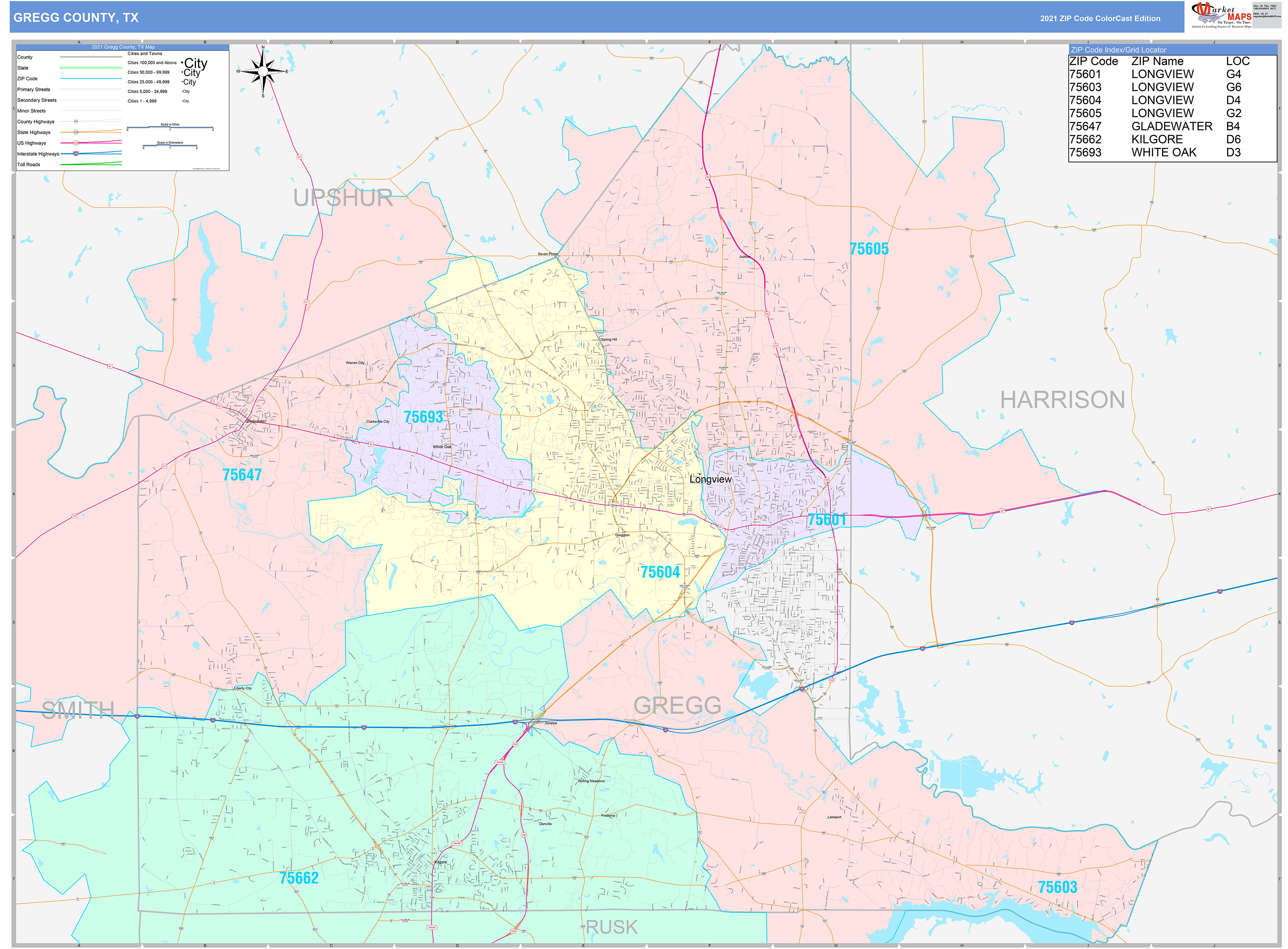Click WHITE OAK in the ZIP index table
Screen dimensions: 1288x949
click(1163, 152)
